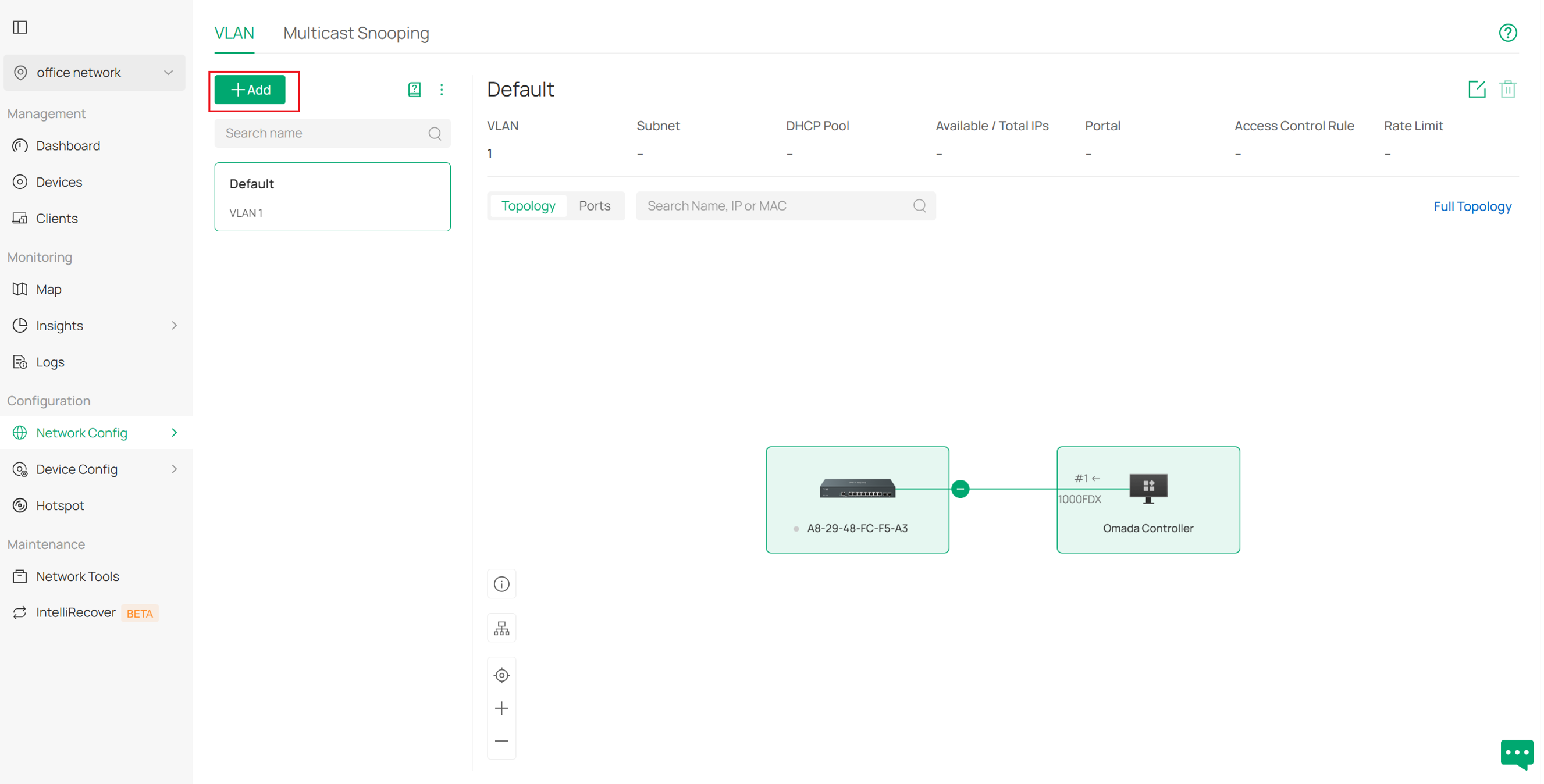
Task: Click the delete trash icon for Default
Action: (x=1507, y=90)
